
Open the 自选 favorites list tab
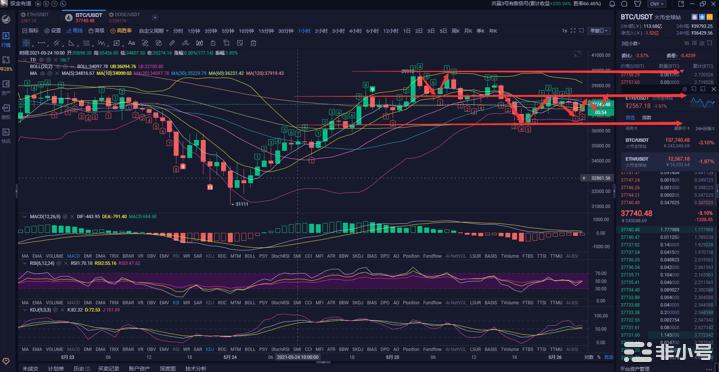click(631, 118)
